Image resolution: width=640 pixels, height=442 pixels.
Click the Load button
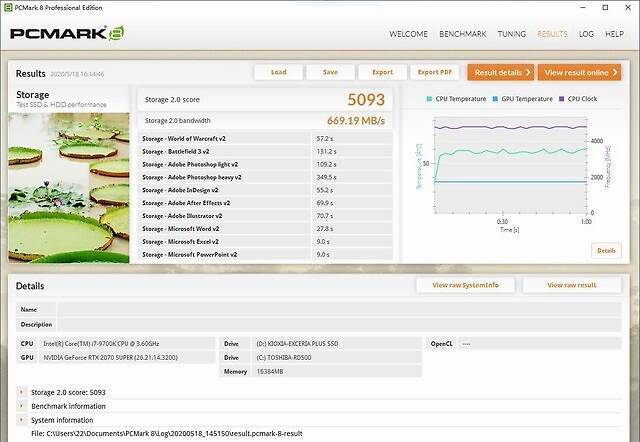(x=279, y=72)
